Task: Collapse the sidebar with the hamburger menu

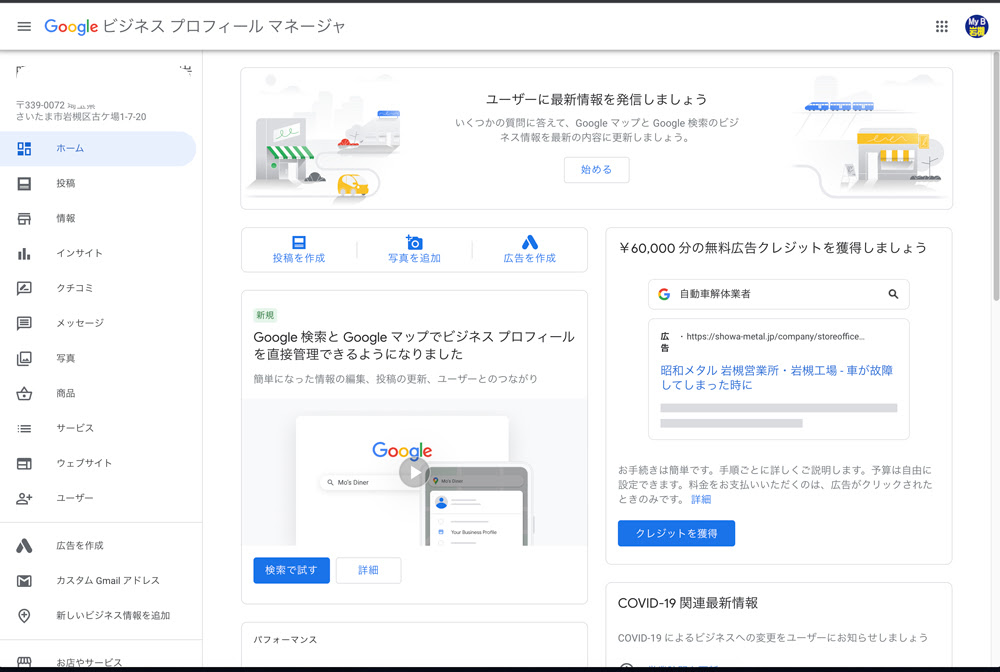Action: [x=24, y=27]
